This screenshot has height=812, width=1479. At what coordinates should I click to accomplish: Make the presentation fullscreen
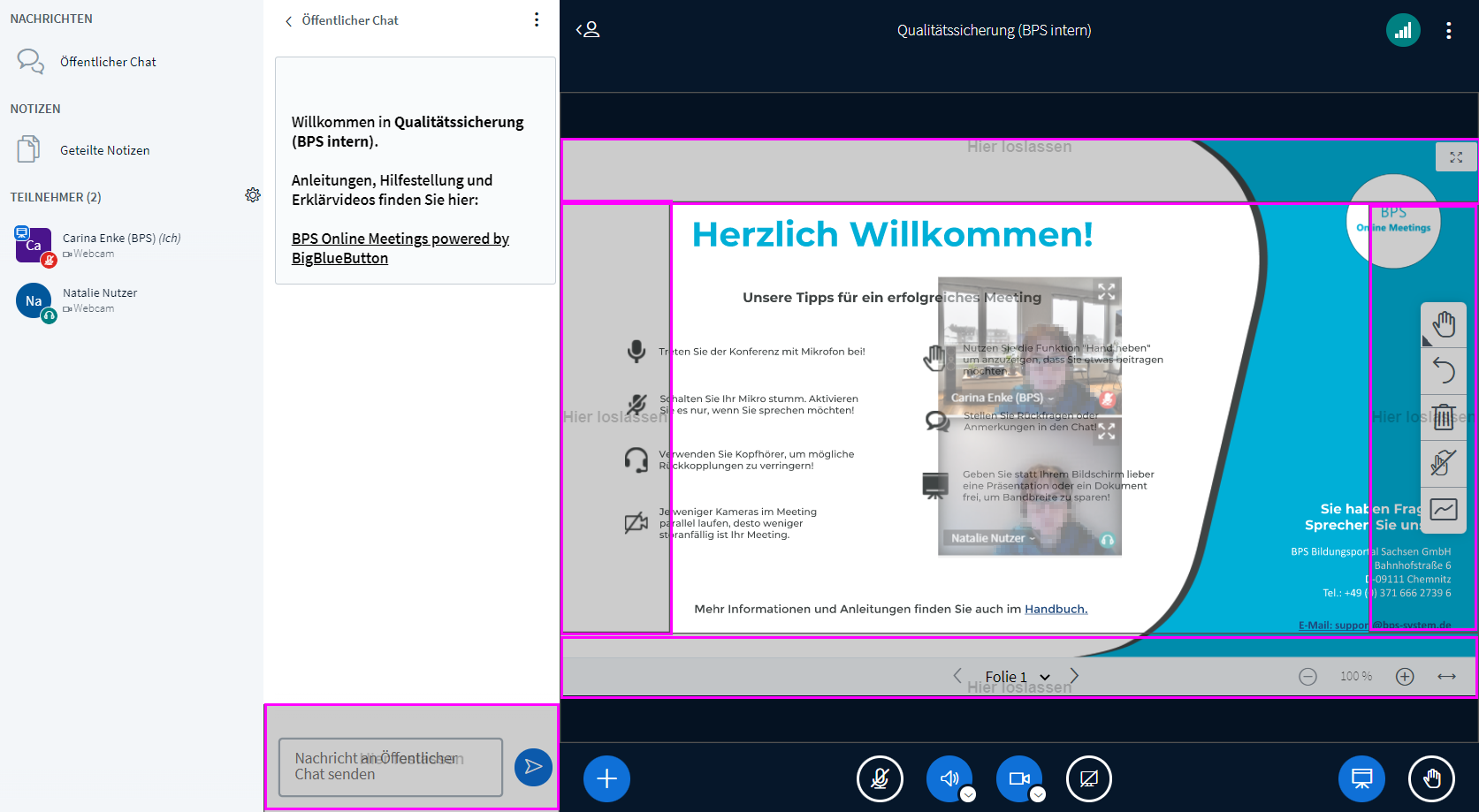pyautogui.click(x=1456, y=156)
